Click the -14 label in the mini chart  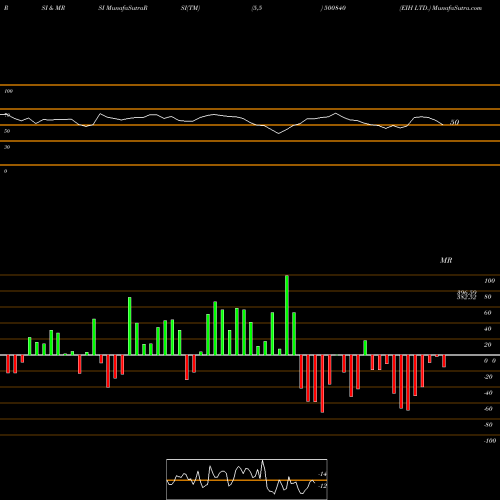pos(322,474)
